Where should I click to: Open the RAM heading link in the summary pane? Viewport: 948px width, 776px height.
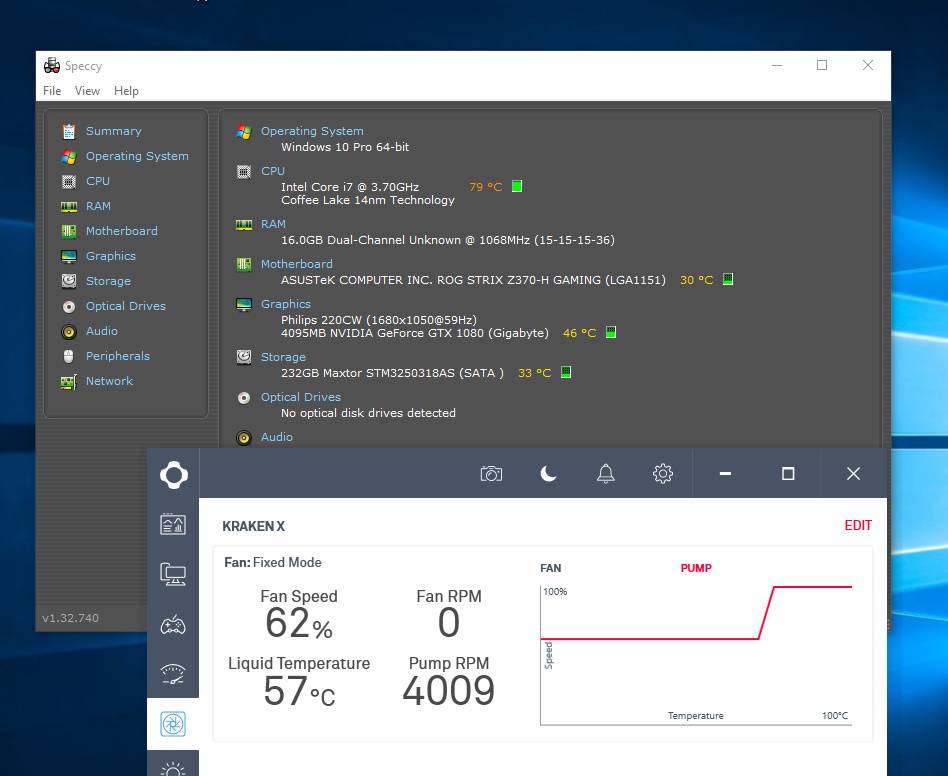click(273, 224)
